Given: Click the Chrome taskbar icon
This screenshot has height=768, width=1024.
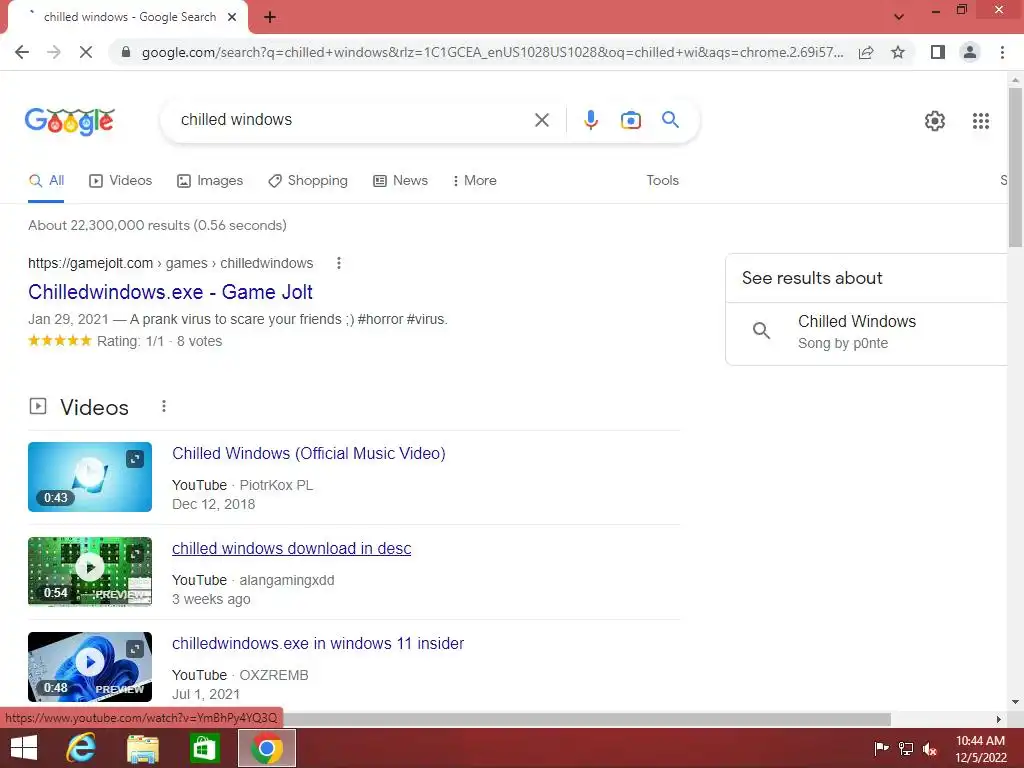Looking at the screenshot, I should point(266,748).
